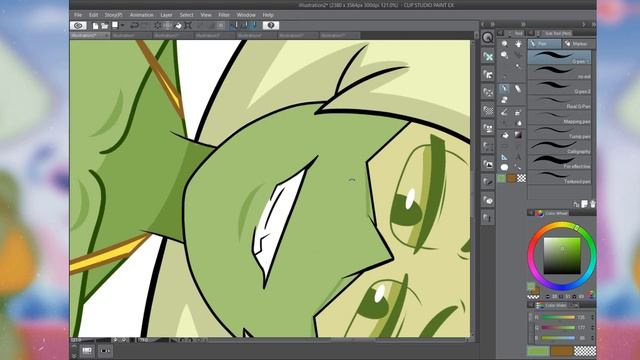Screen dimensions: 640x360
Task: Open the Help menu
Action: (x=268, y=15)
